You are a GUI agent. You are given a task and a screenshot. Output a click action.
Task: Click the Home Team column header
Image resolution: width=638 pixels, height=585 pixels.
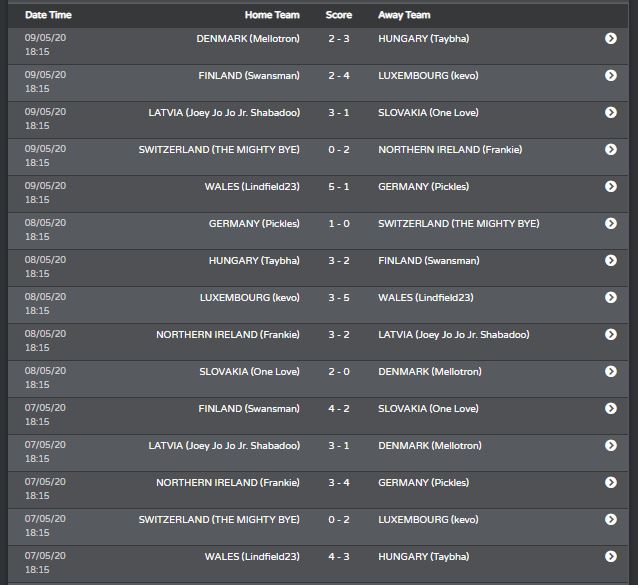(272, 15)
